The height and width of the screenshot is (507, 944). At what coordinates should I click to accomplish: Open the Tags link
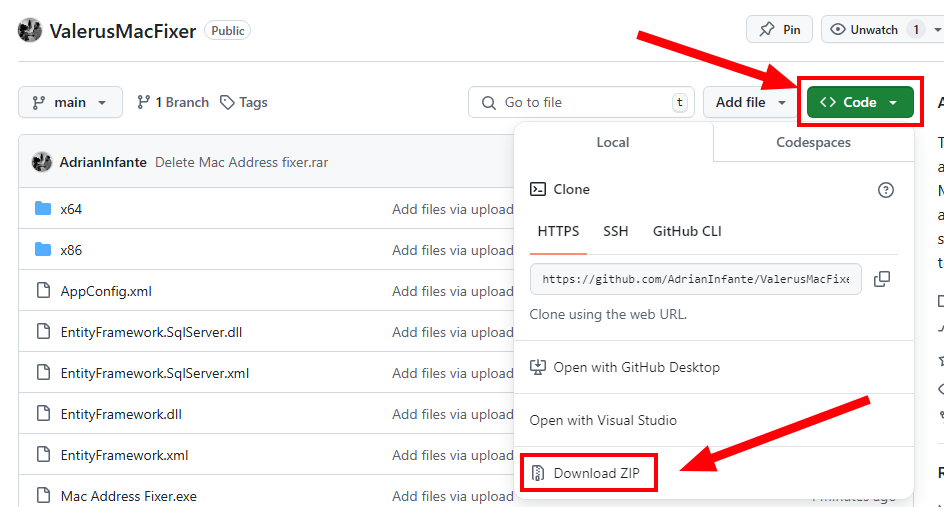click(244, 102)
